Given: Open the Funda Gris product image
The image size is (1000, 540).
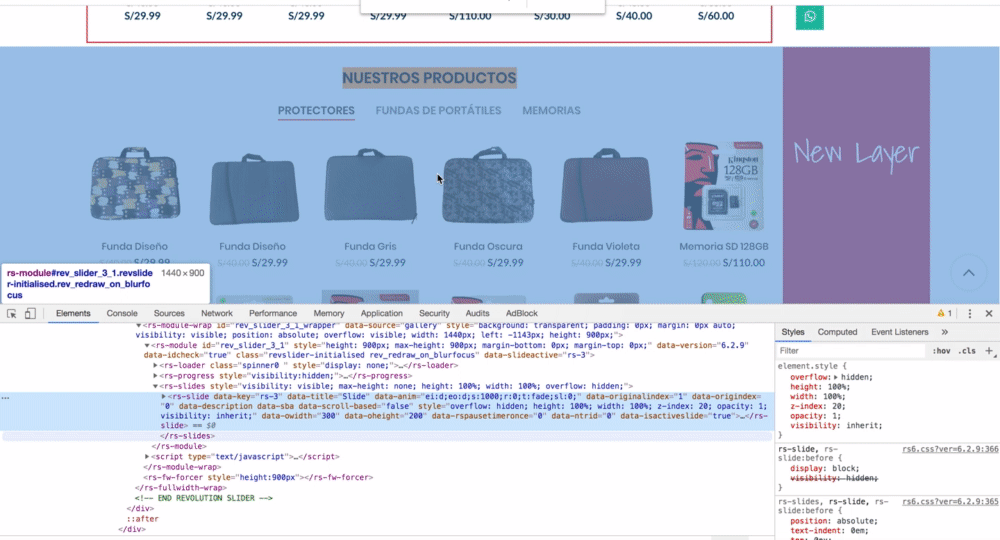Looking at the screenshot, I should pyautogui.click(x=370, y=186).
